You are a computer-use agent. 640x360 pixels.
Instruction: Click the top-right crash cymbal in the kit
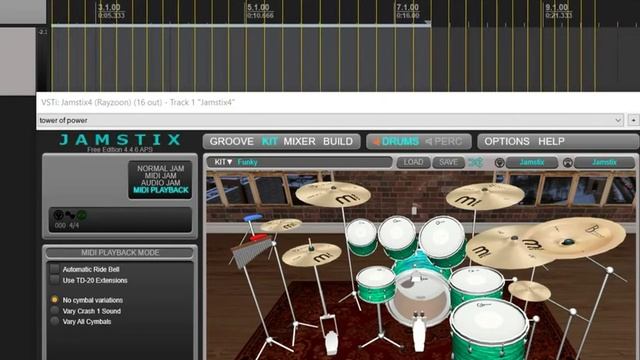(484, 196)
